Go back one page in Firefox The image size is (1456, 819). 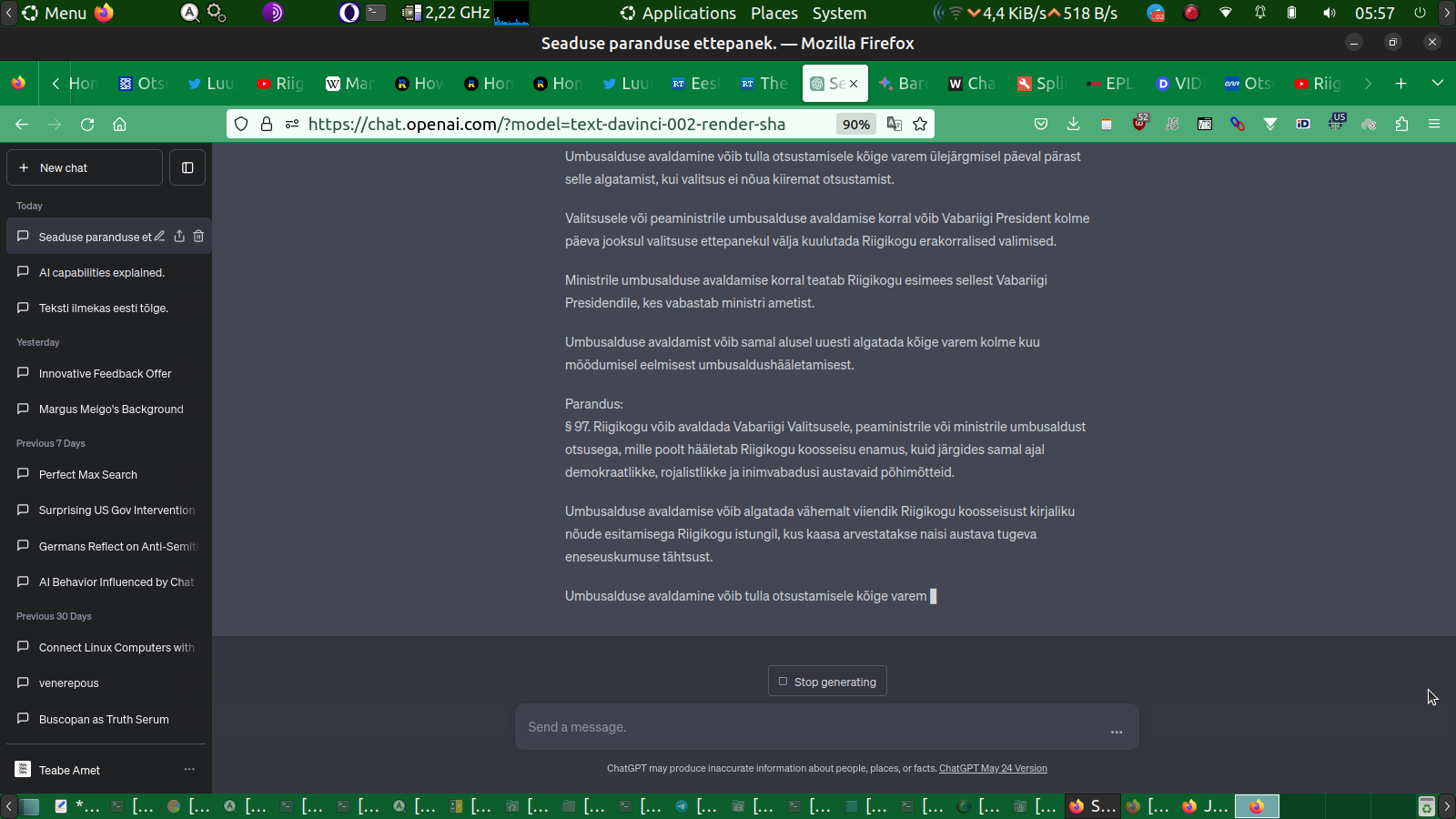(x=22, y=125)
